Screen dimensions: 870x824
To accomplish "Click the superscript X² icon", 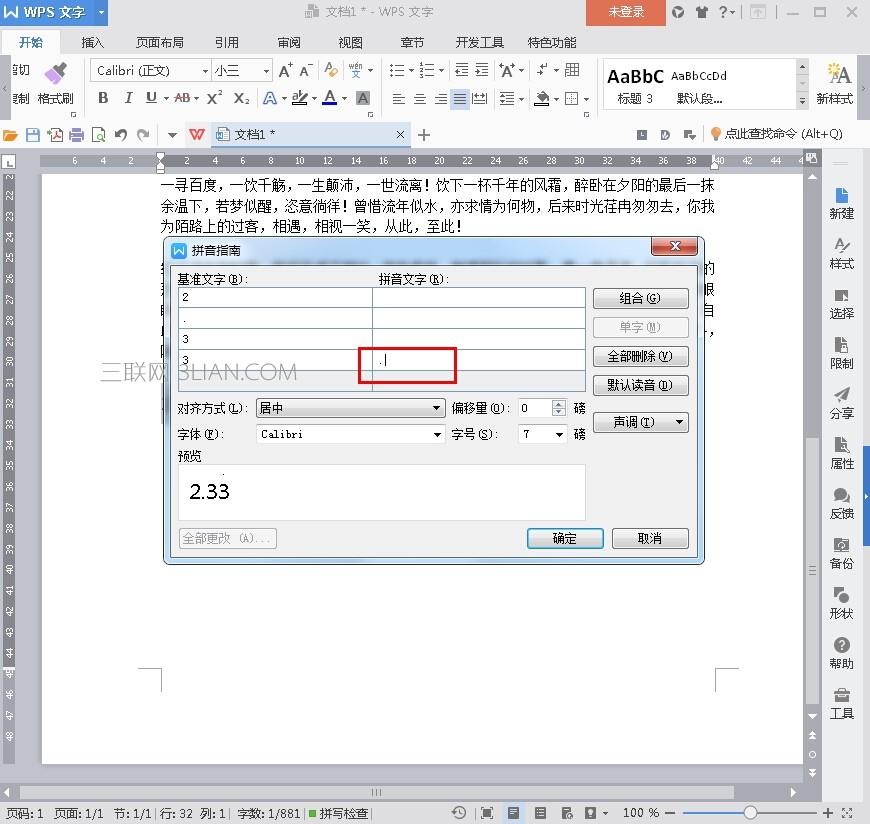I will (x=214, y=98).
